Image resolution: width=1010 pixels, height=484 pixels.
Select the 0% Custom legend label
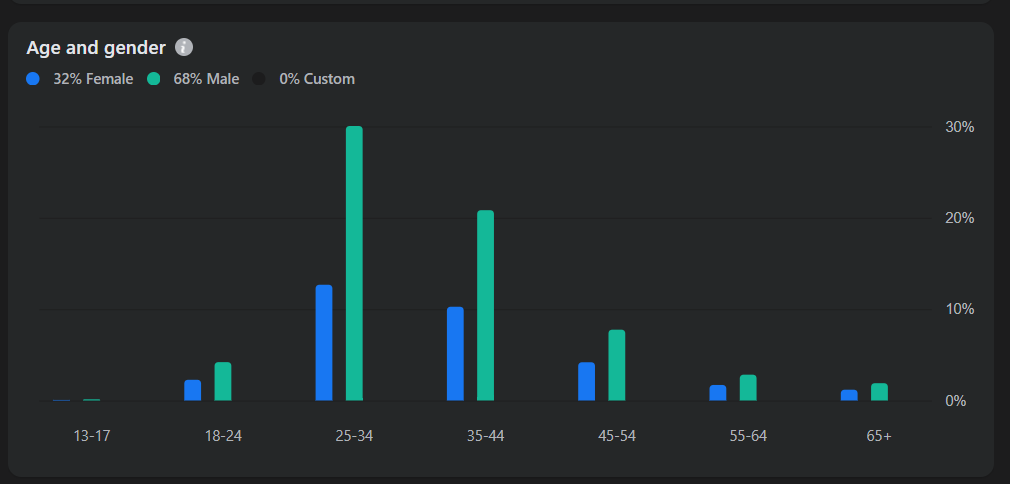[317, 79]
